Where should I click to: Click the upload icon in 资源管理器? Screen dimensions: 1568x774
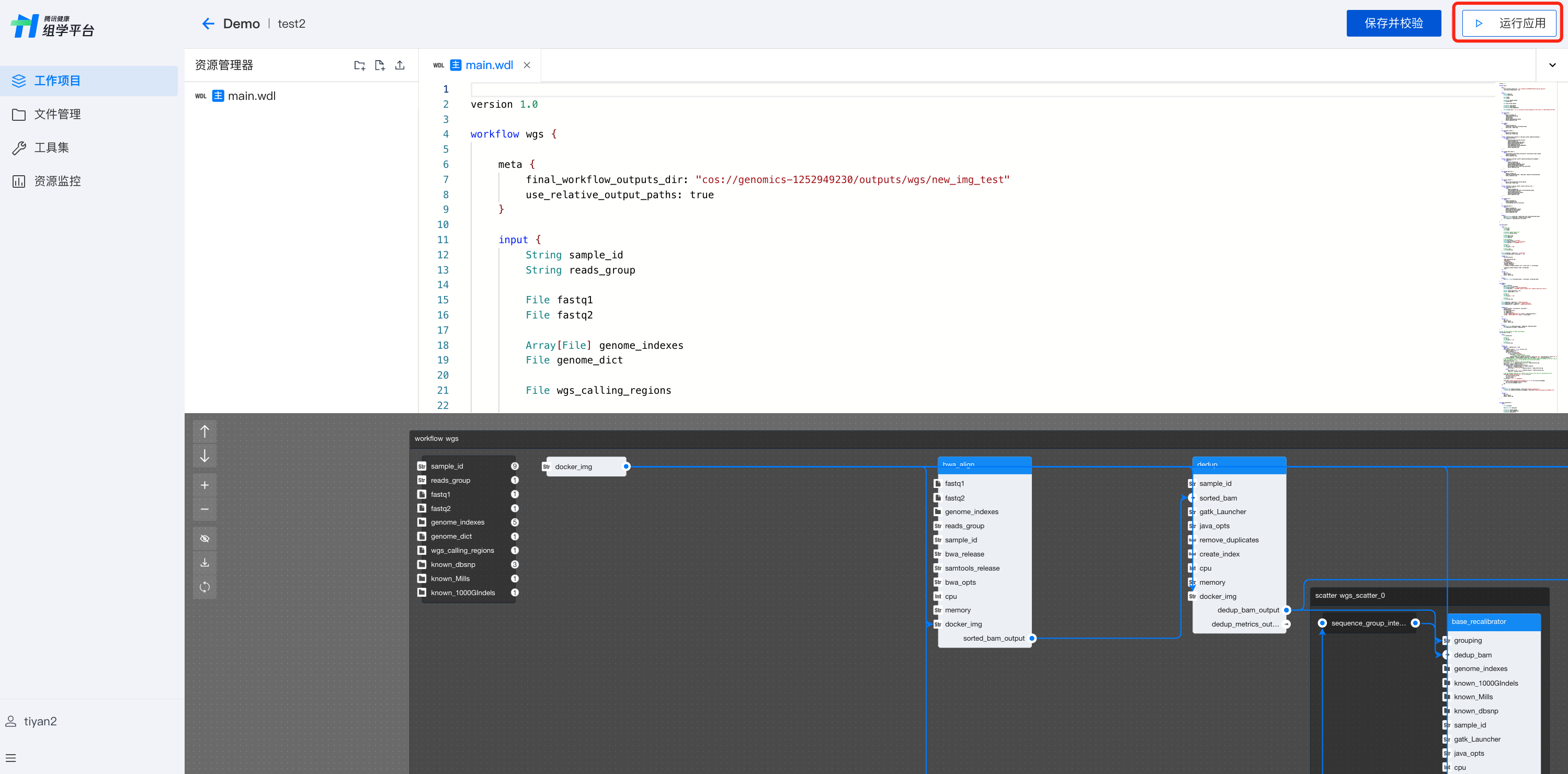pos(400,65)
